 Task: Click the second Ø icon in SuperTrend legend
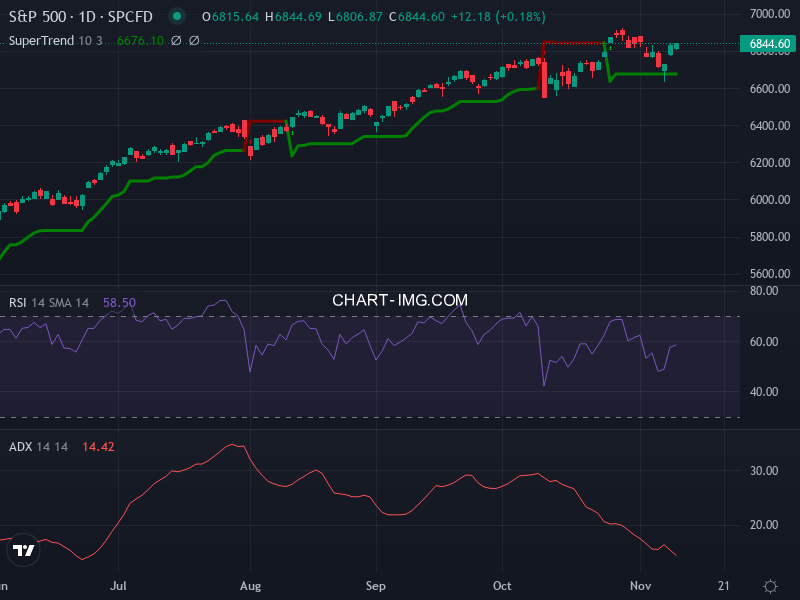tap(194, 41)
